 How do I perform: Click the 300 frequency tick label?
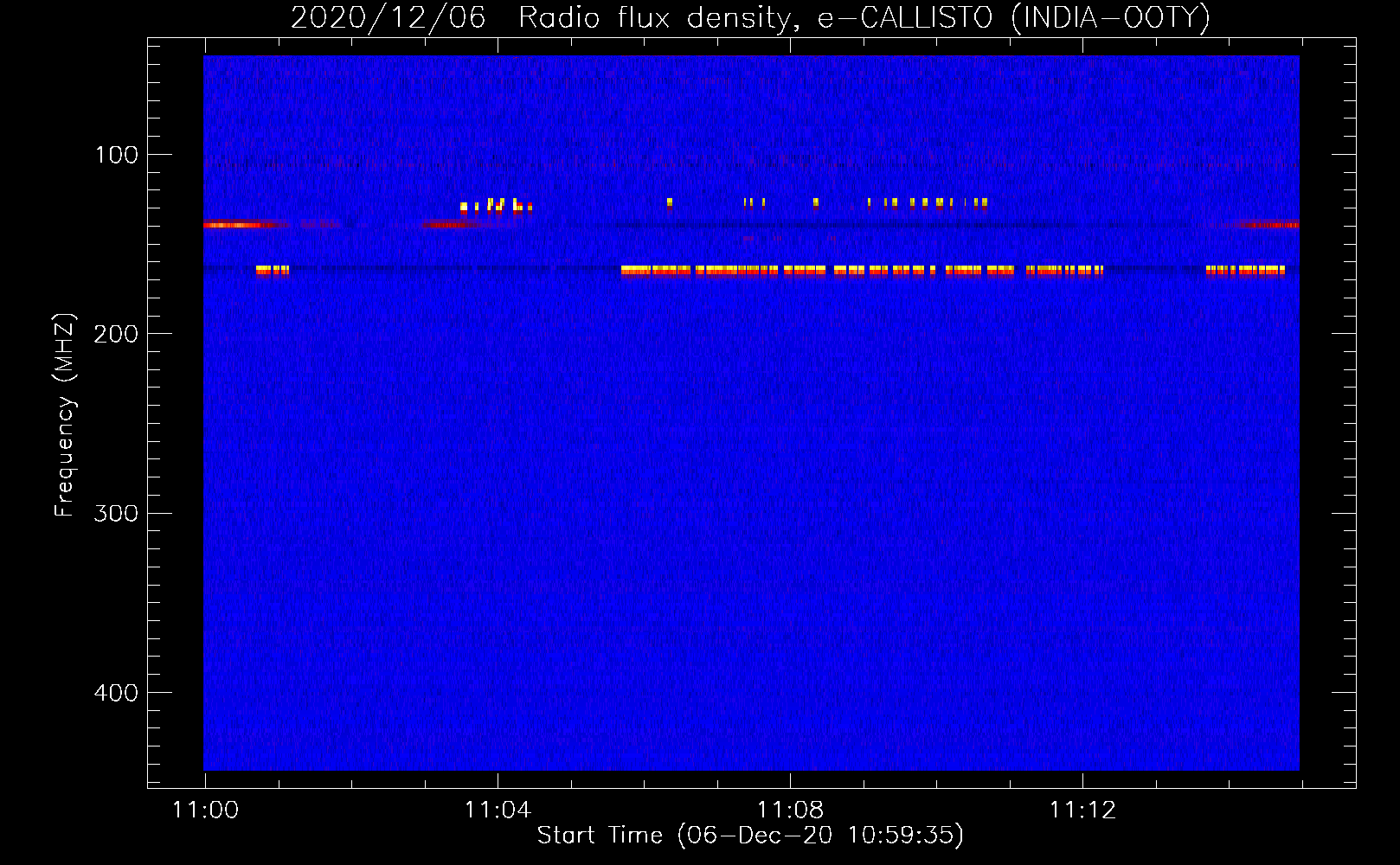[x=117, y=513]
